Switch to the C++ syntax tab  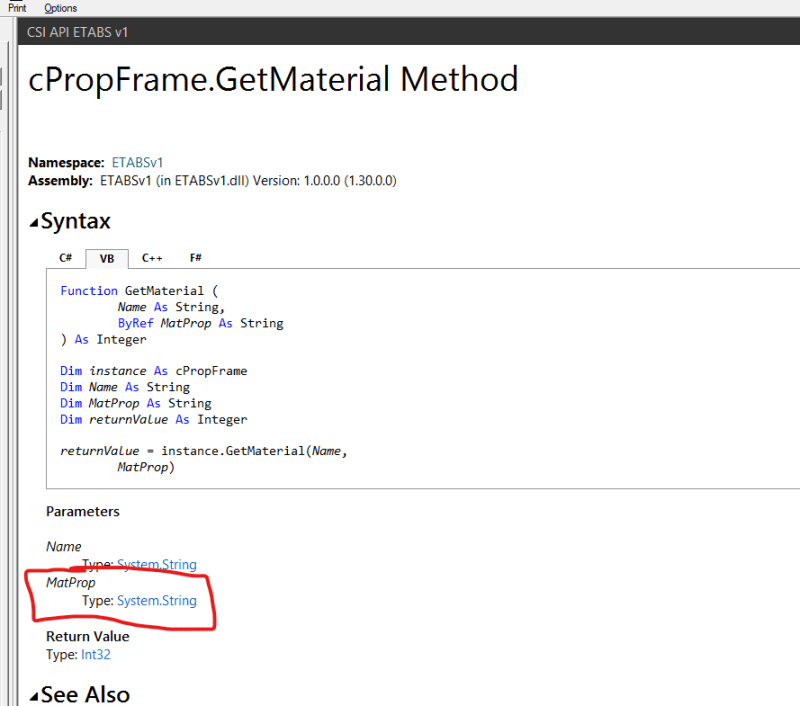152,258
